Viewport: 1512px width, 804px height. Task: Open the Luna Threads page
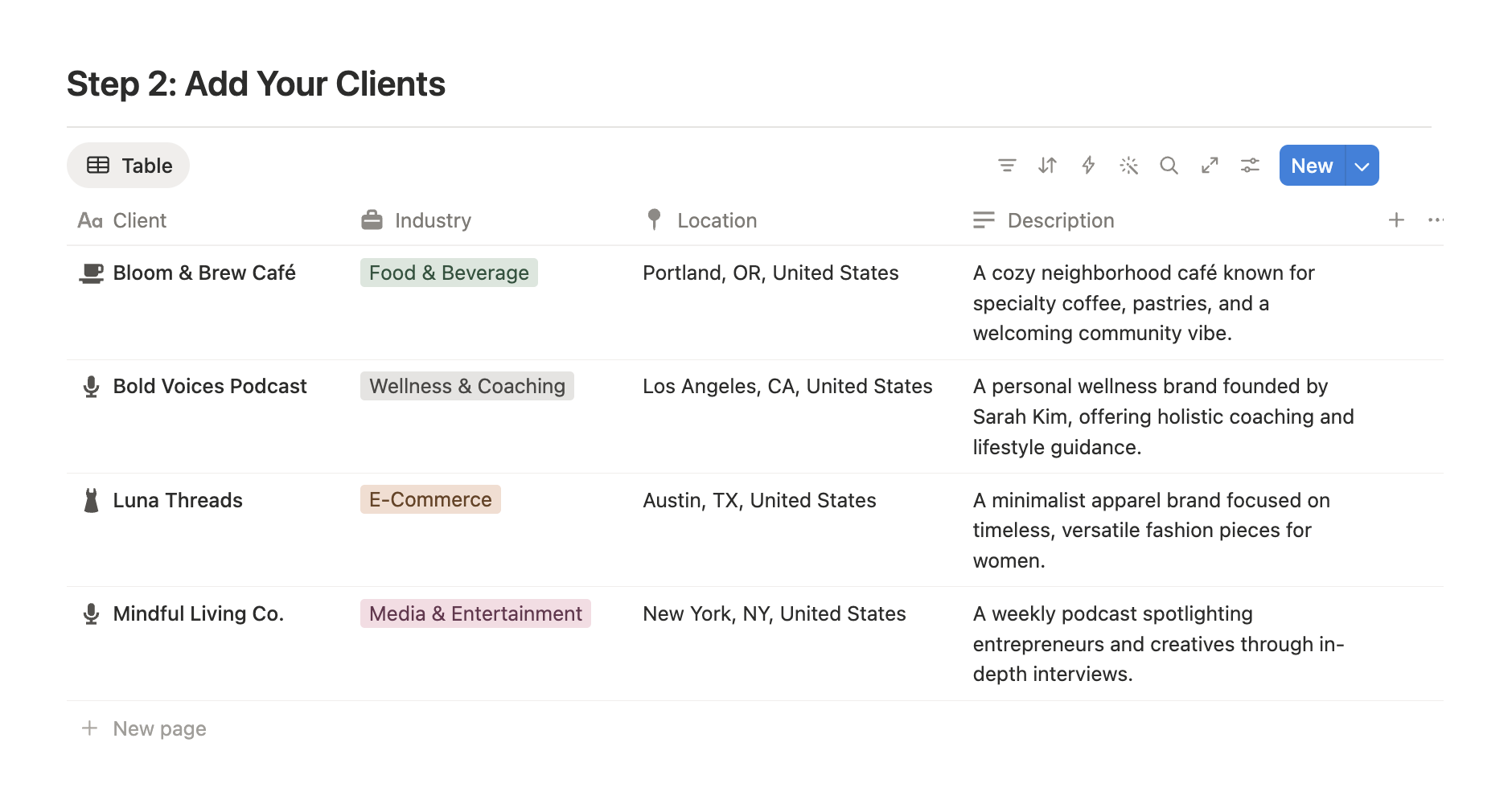tap(178, 500)
